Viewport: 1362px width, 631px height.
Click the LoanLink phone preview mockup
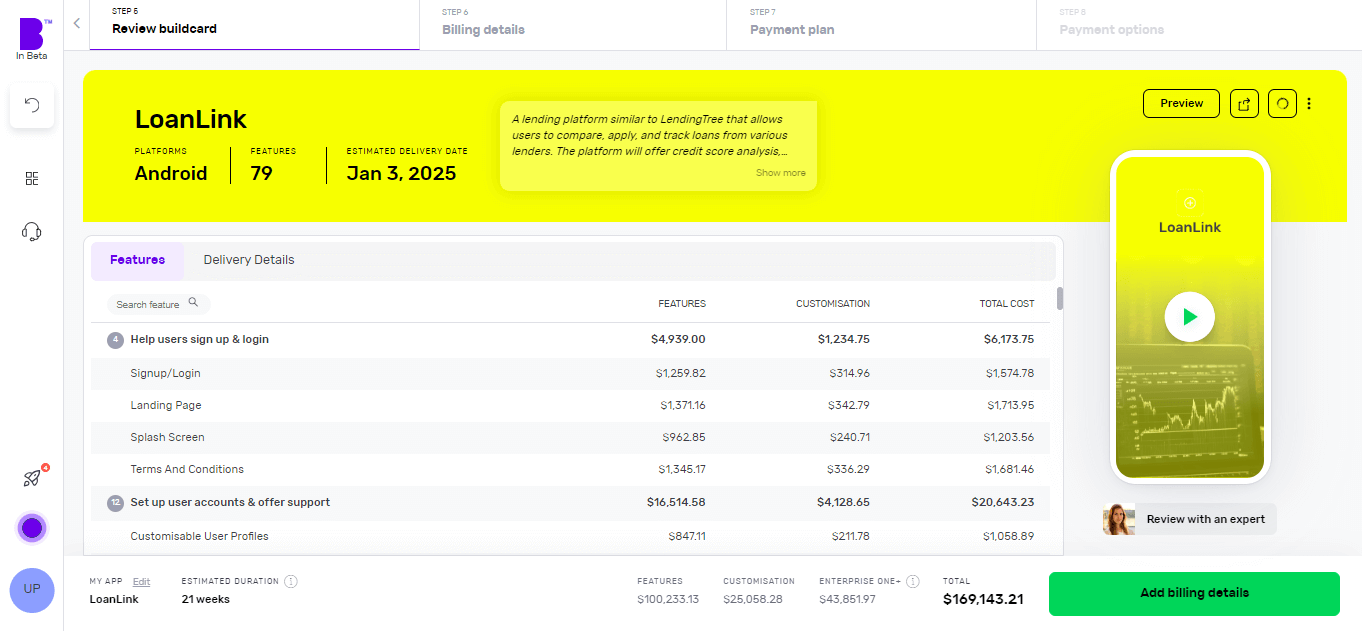tap(1190, 317)
